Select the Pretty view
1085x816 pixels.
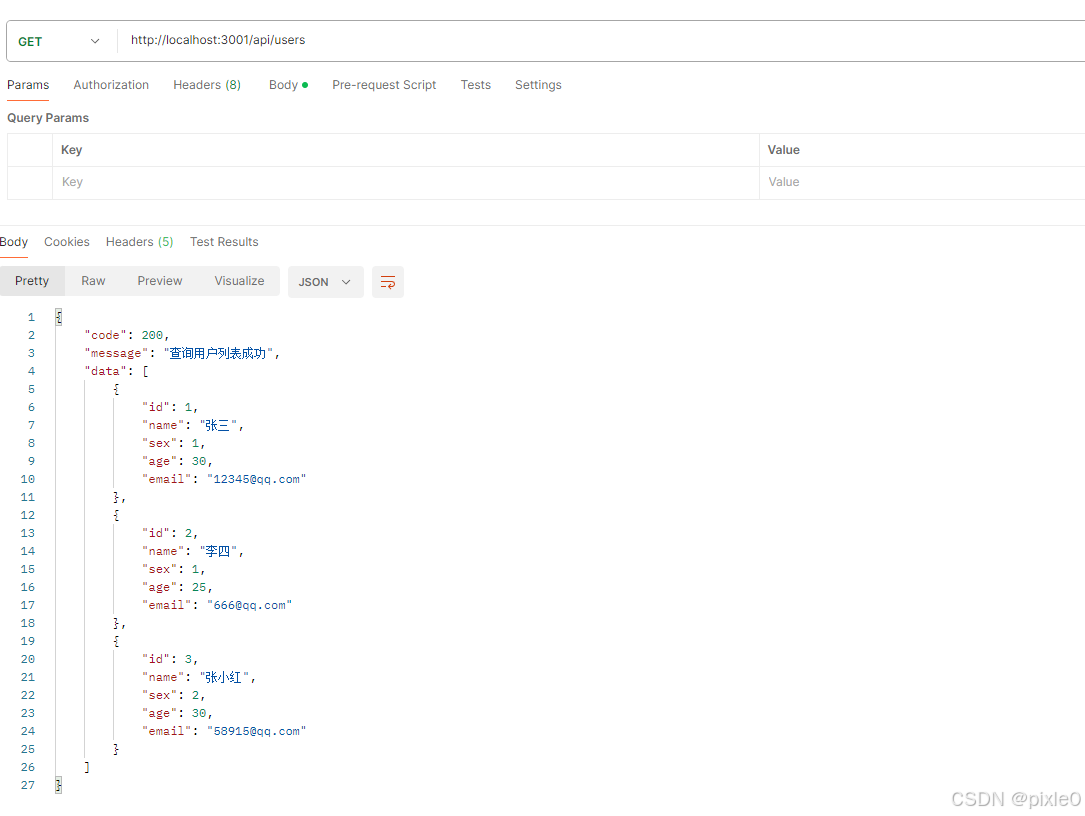(x=32, y=281)
